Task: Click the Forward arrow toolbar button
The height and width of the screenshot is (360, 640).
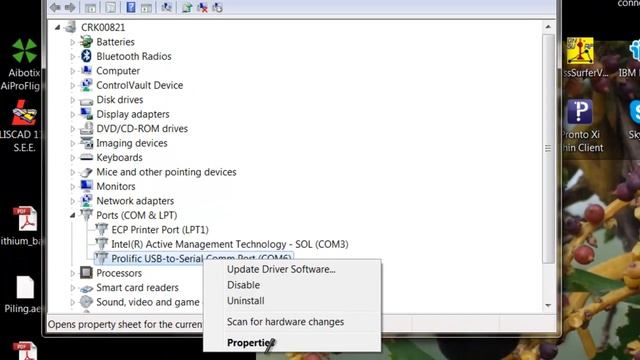Action: click(70, 7)
